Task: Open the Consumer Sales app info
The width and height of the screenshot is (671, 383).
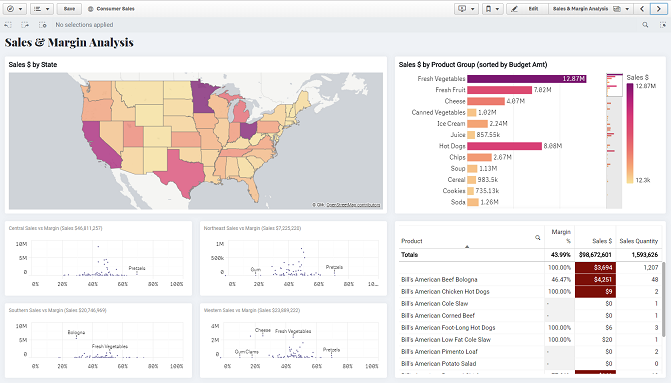Action: coord(111,9)
